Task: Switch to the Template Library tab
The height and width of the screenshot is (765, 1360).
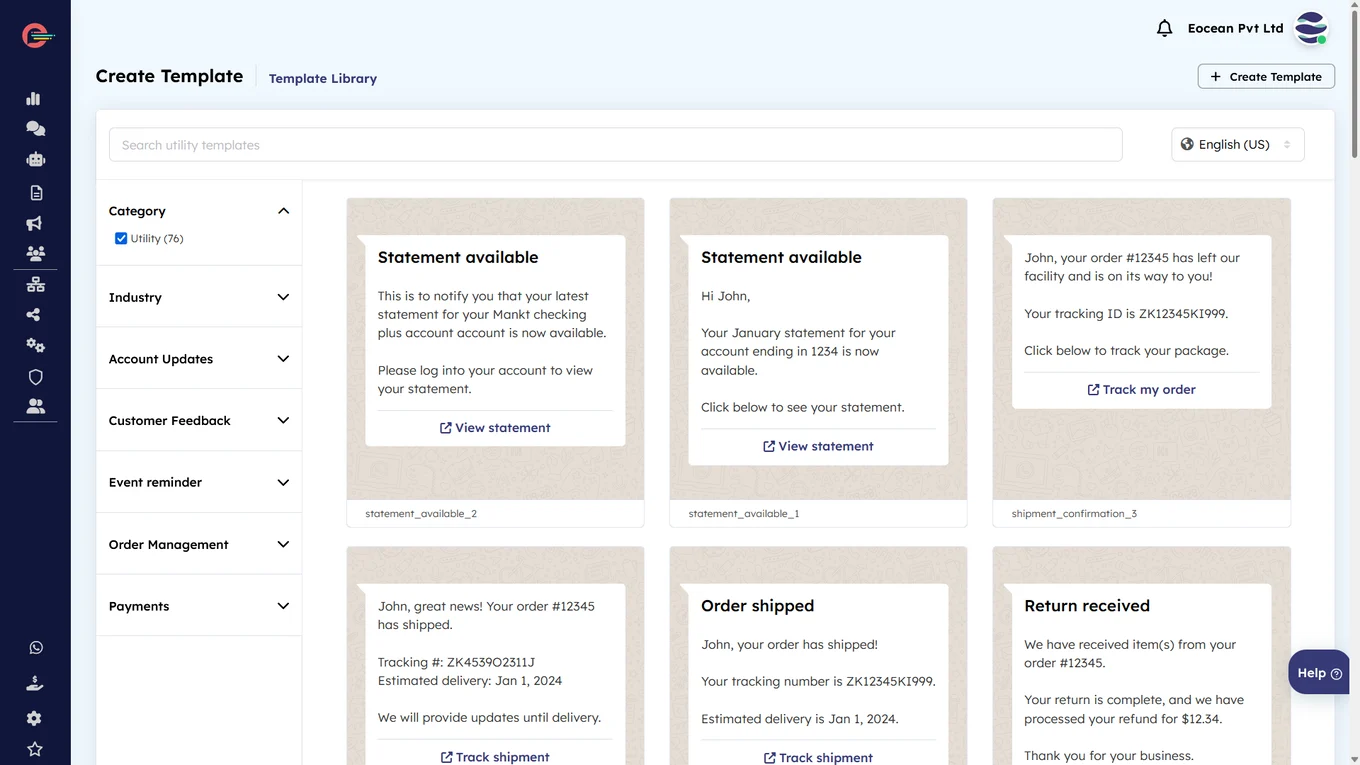Action: pyautogui.click(x=322, y=78)
